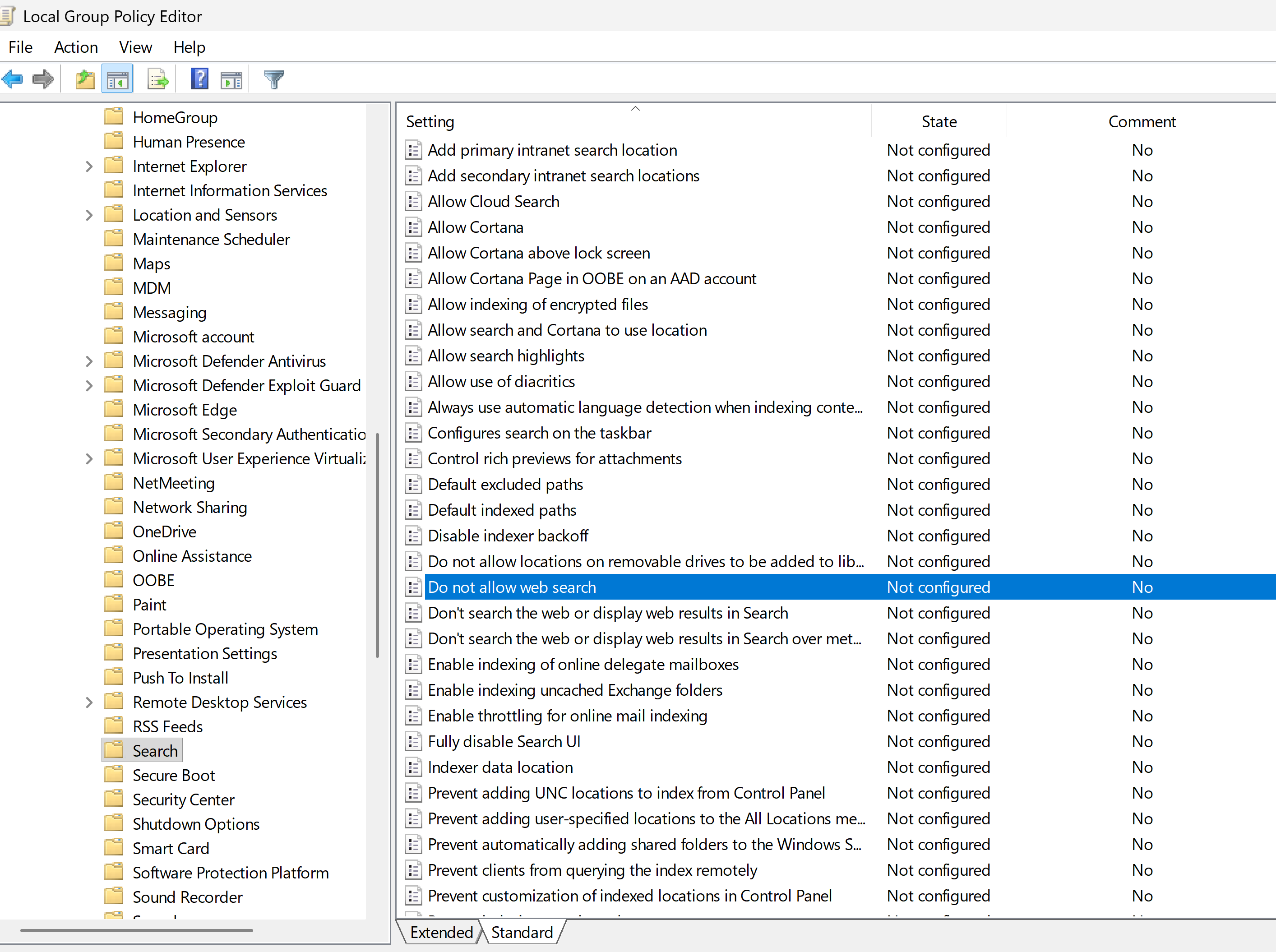The width and height of the screenshot is (1276, 952).
Task: Open Help via the question mark icon
Action: (x=199, y=79)
